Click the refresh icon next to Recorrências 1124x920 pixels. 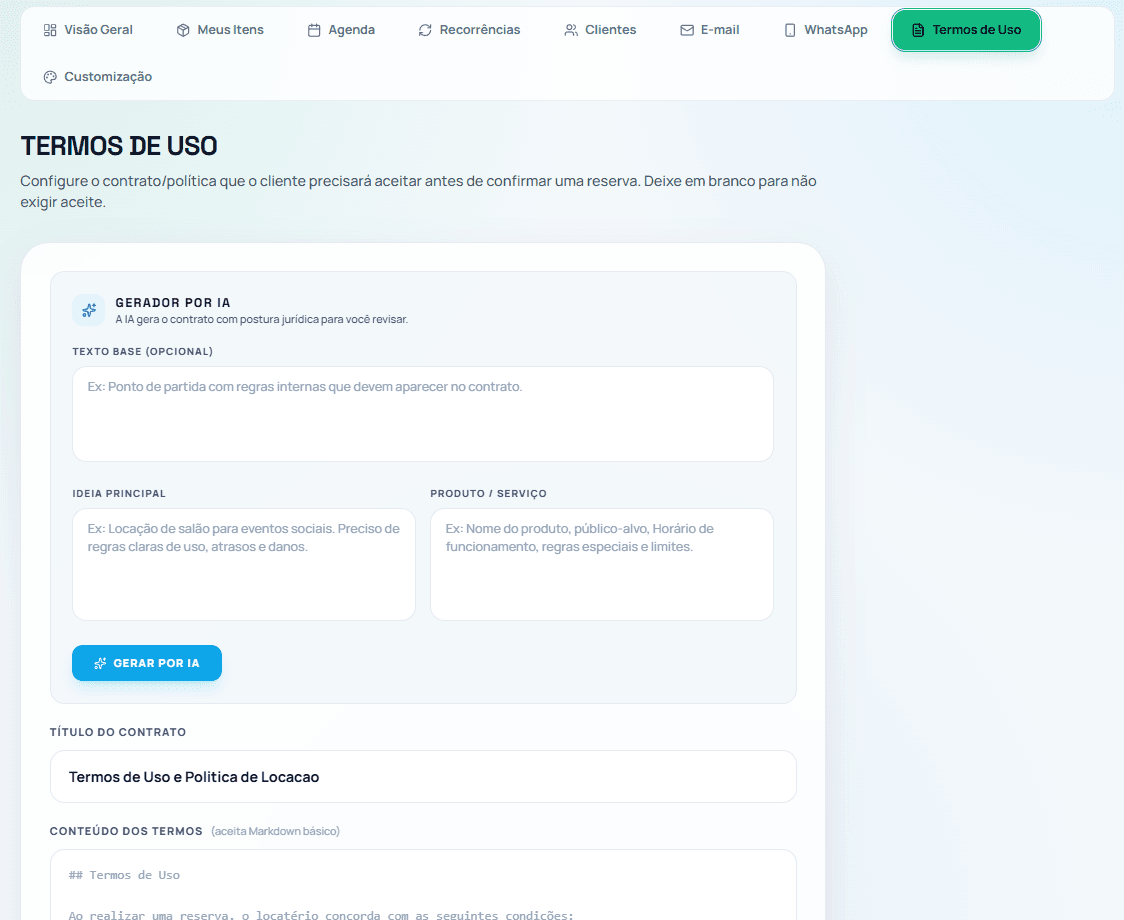(x=424, y=29)
